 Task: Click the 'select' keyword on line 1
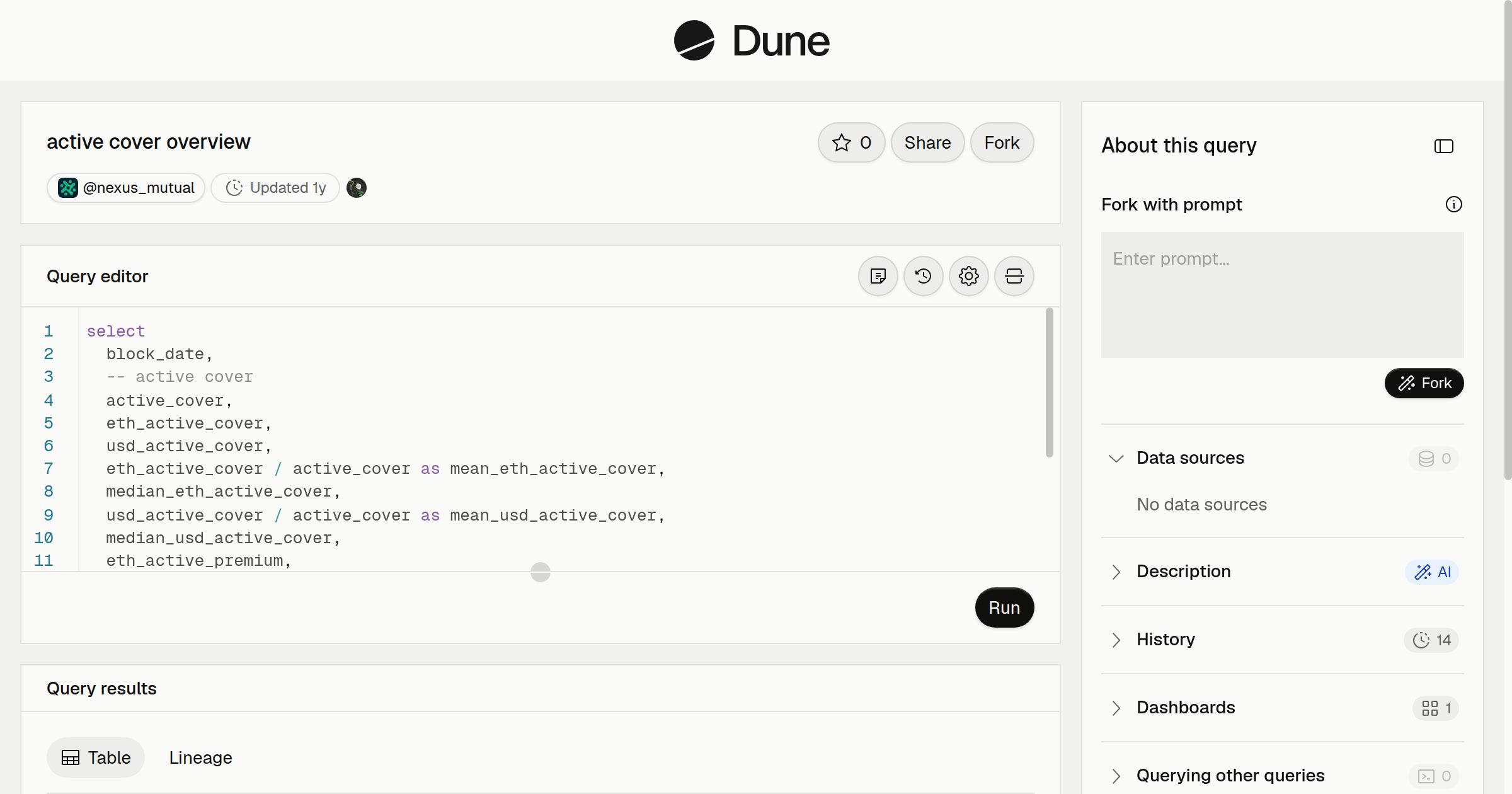click(116, 331)
